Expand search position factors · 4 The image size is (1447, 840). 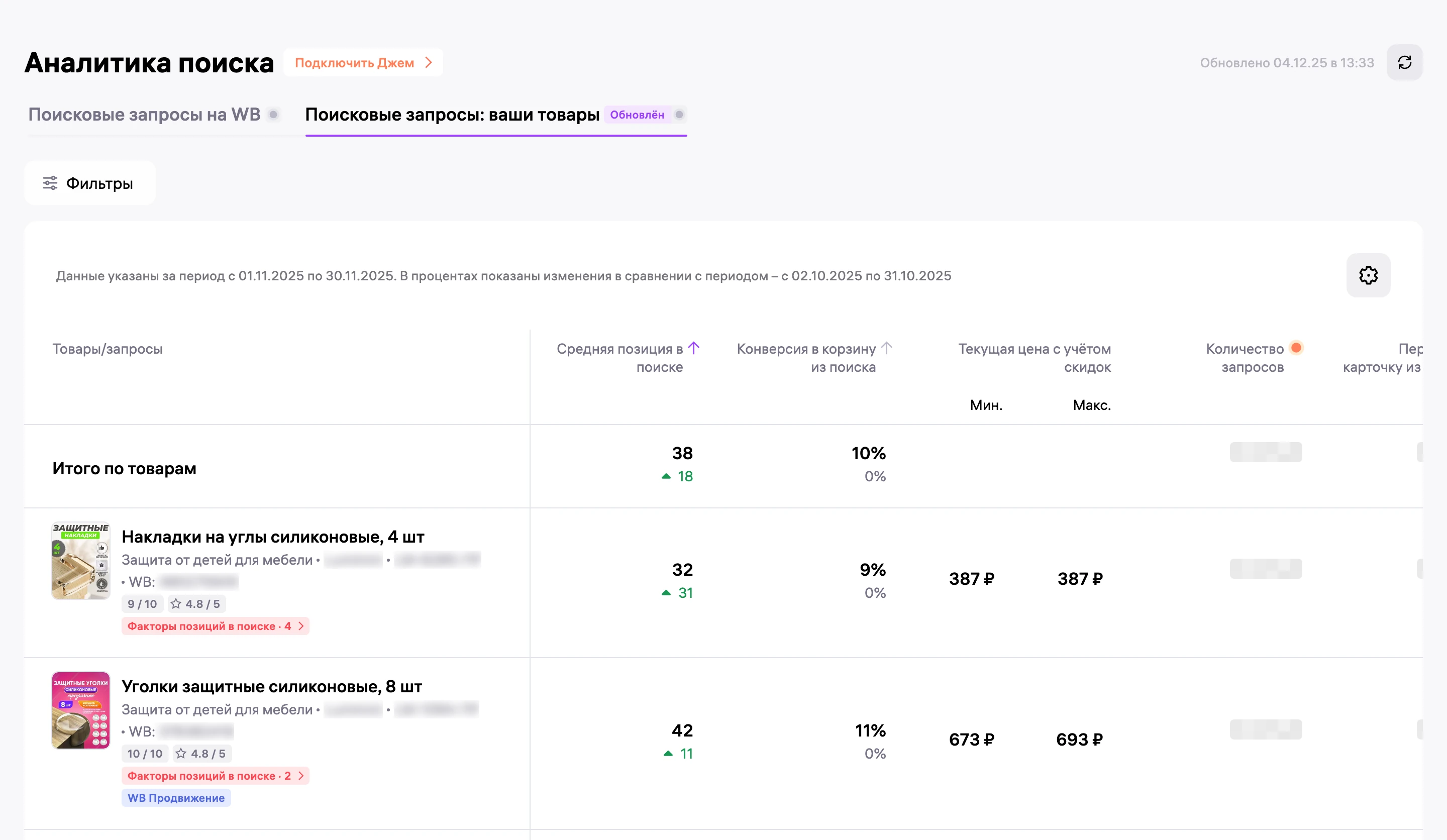(215, 626)
